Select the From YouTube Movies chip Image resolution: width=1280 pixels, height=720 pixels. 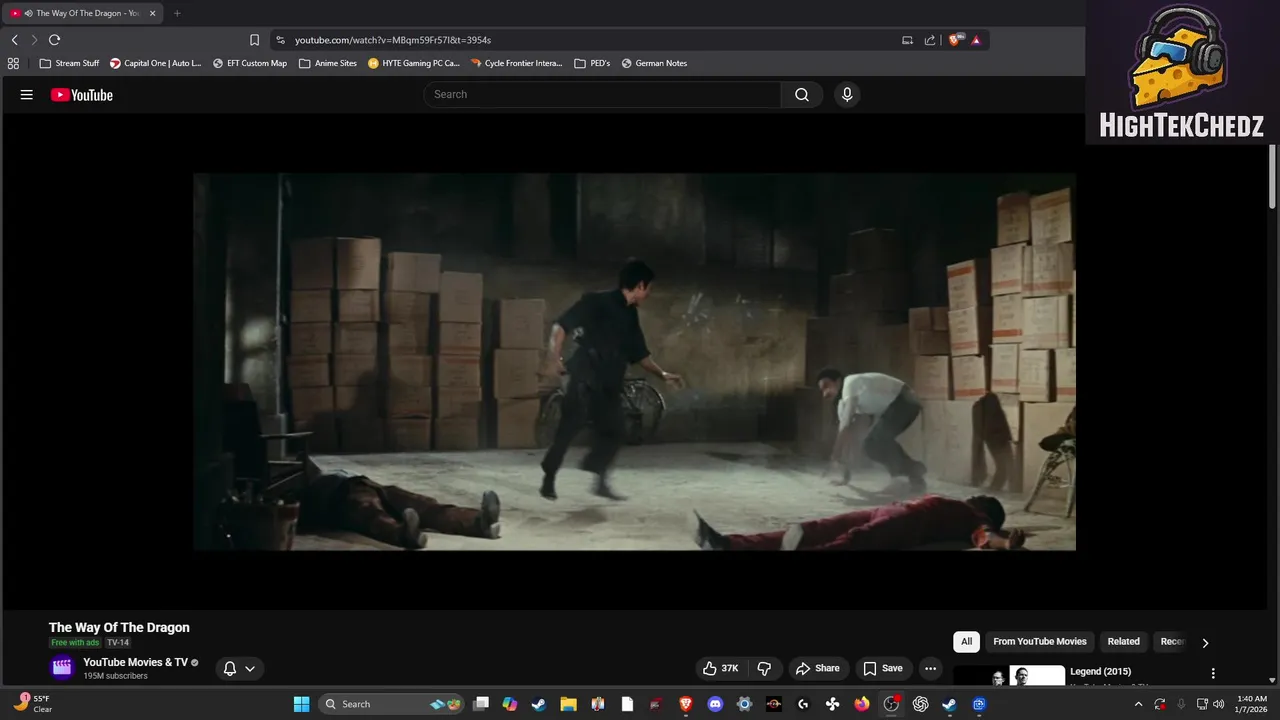1040,642
